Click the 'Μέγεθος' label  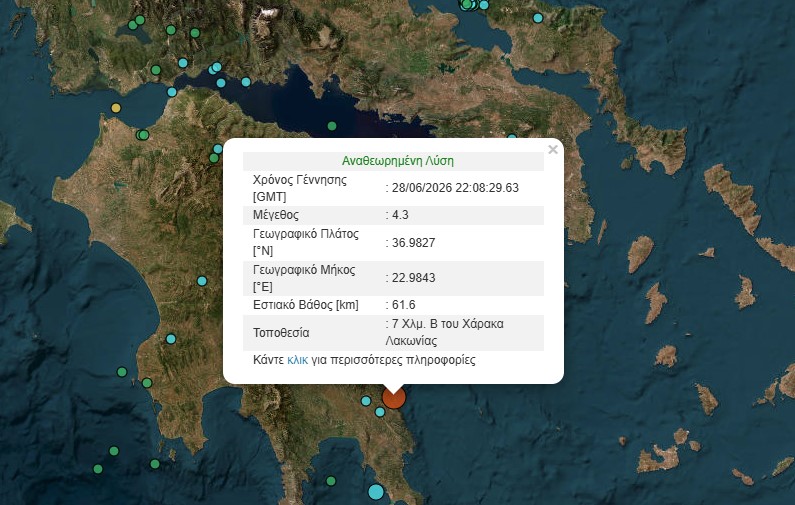click(x=276, y=215)
